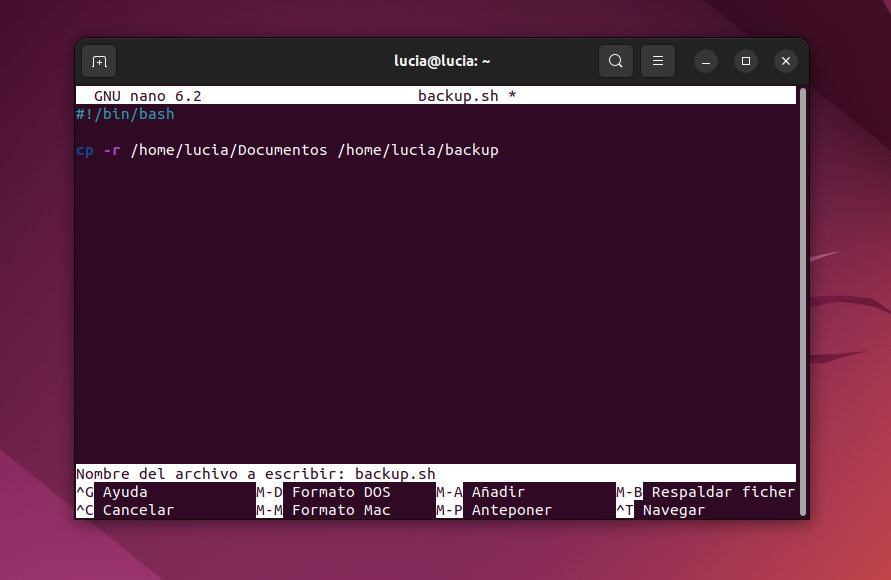Open the terminal hamburger menu
The width and height of the screenshot is (891, 580).
(657, 61)
